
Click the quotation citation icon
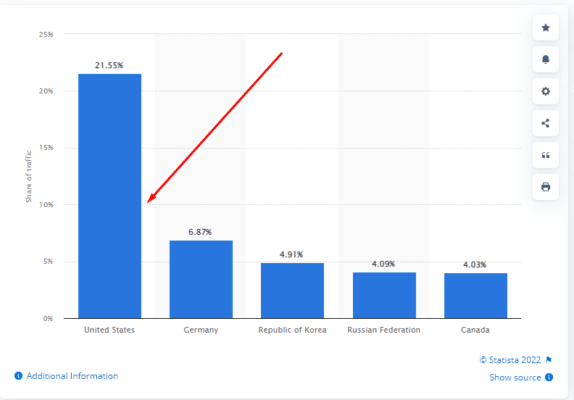545,155
